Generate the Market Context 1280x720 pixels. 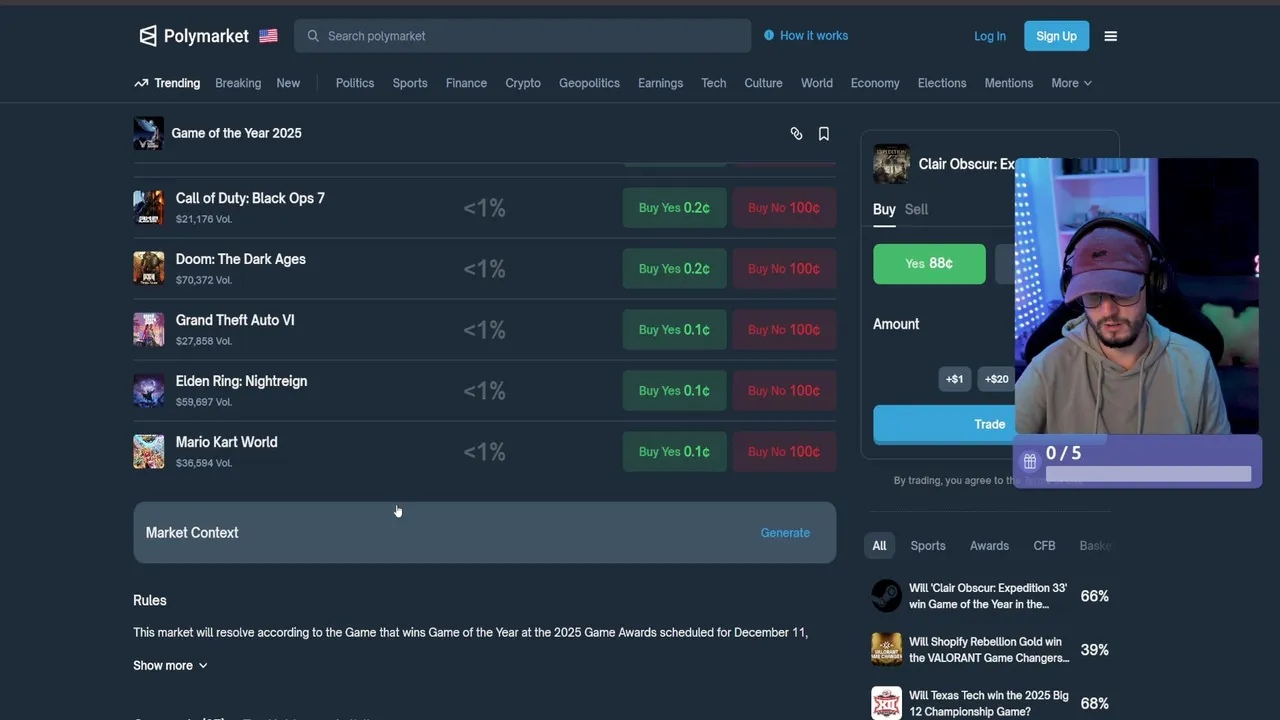click(x=785, y=533)
